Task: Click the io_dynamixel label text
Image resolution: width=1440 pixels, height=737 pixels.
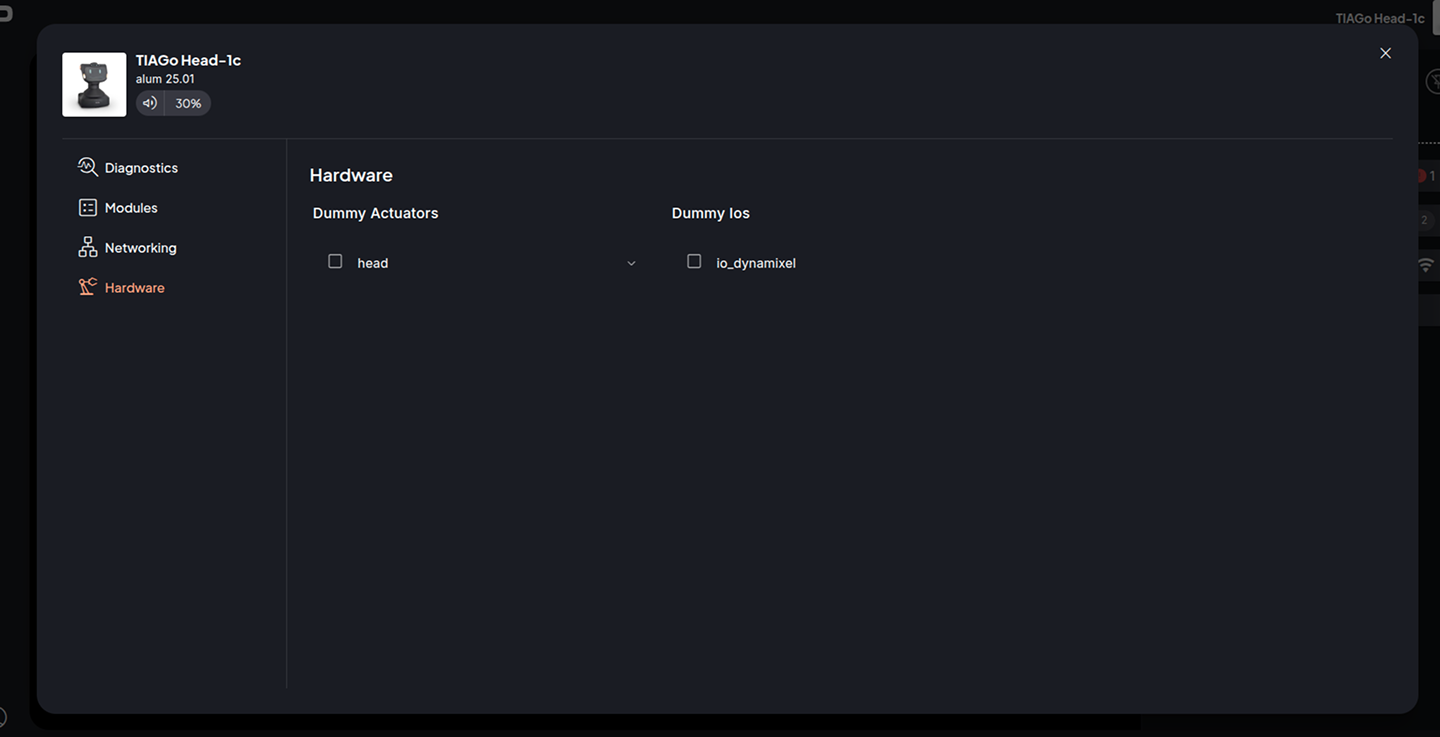Action: [756, 263]
